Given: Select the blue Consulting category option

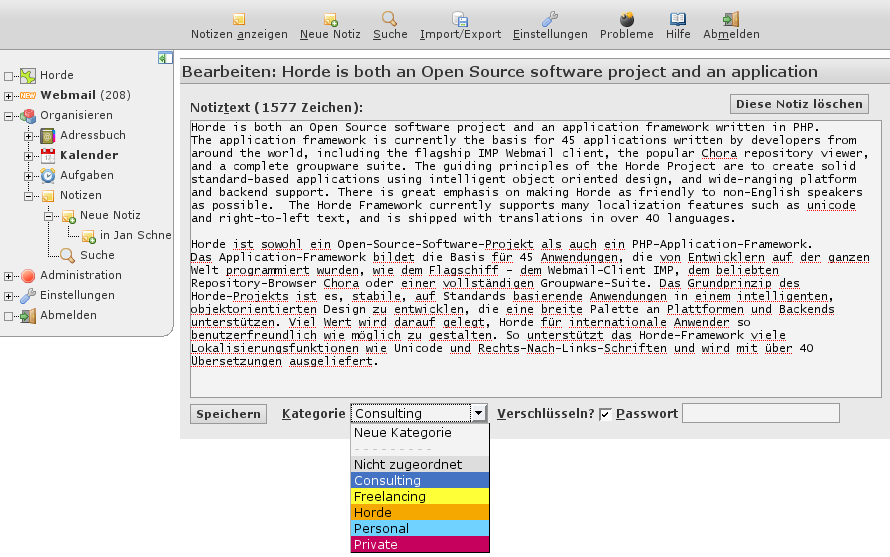Looking at the screenshot, I should point(420,480).
